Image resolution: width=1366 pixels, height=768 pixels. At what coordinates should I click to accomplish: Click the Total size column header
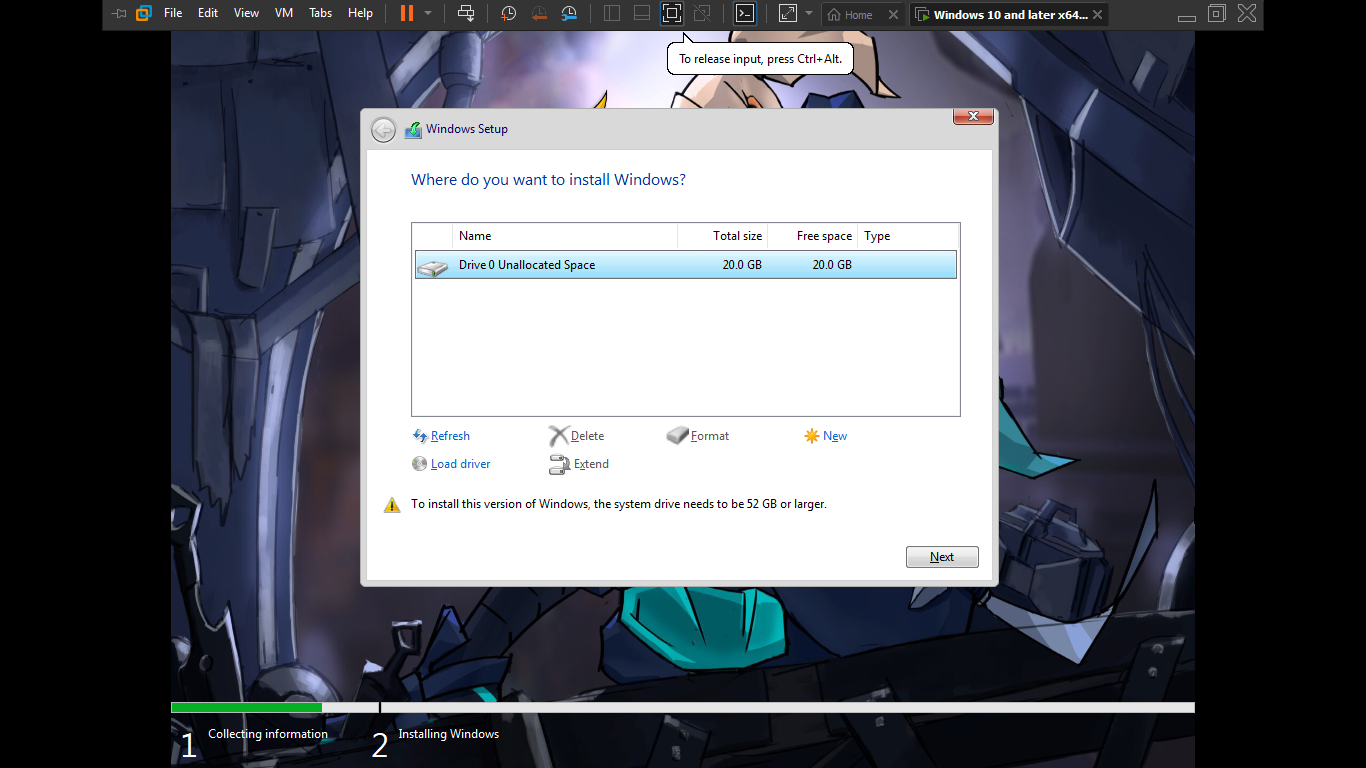pyautogui.click(x=723, y=236)
